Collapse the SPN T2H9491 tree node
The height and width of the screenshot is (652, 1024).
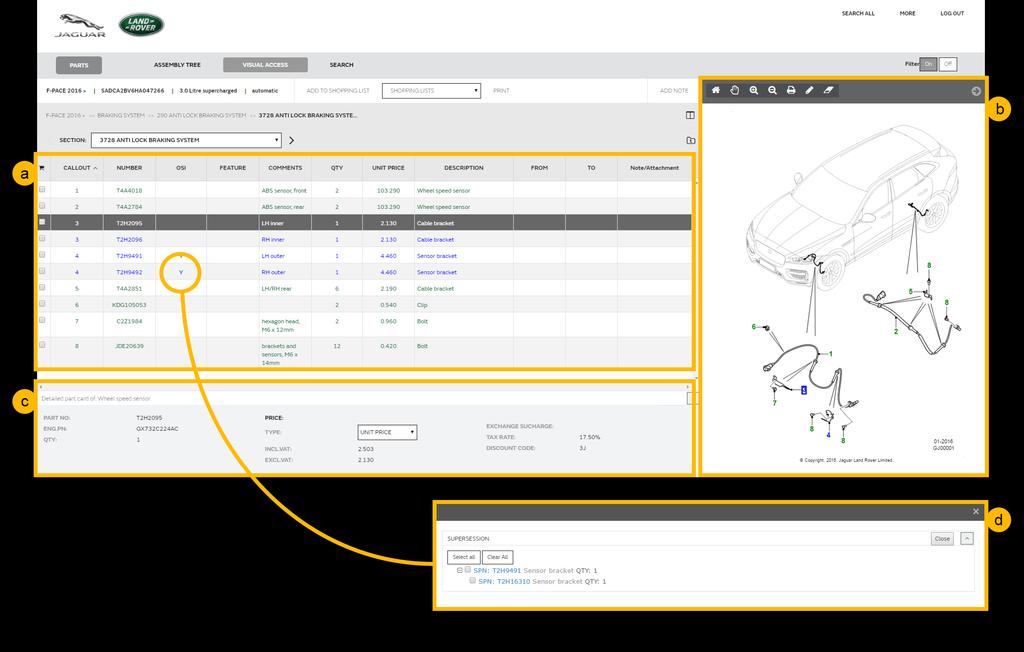click(x=460, y=570)
